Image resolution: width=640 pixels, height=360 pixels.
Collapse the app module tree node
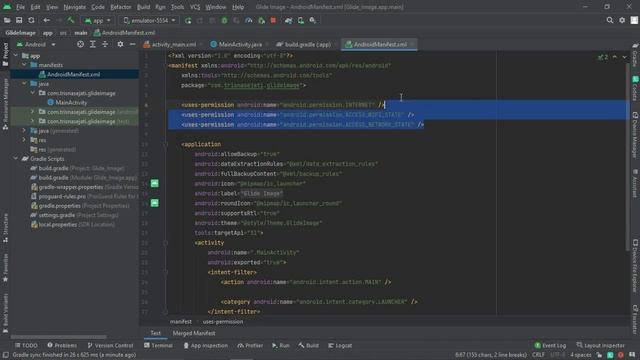(16, 56)
